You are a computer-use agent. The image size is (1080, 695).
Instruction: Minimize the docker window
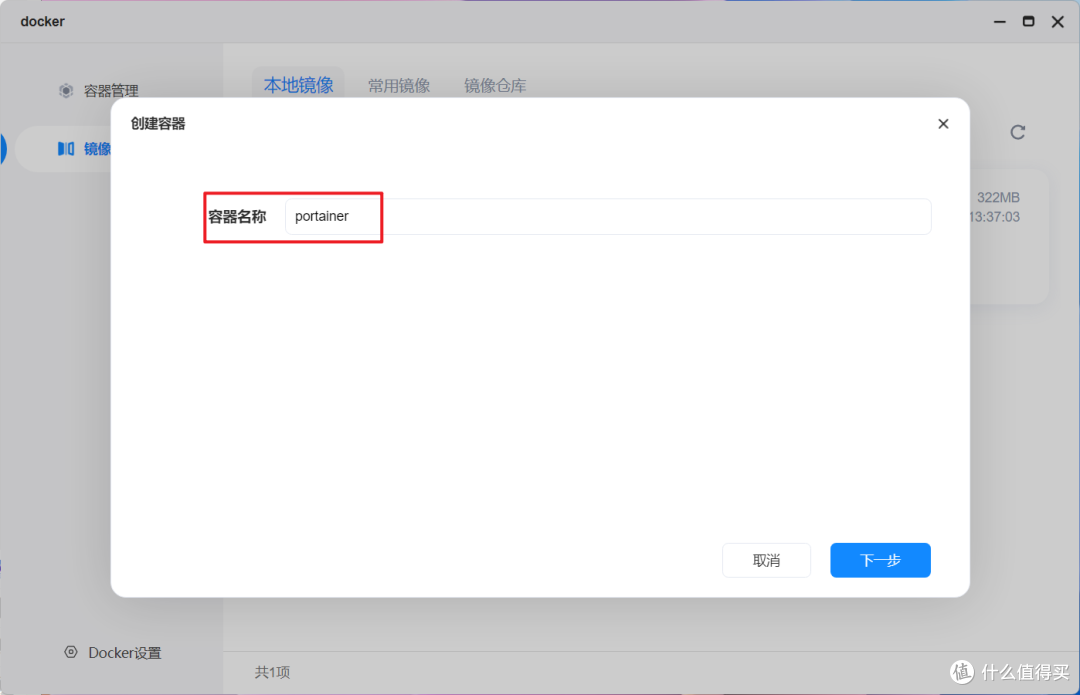coord(999,22)
